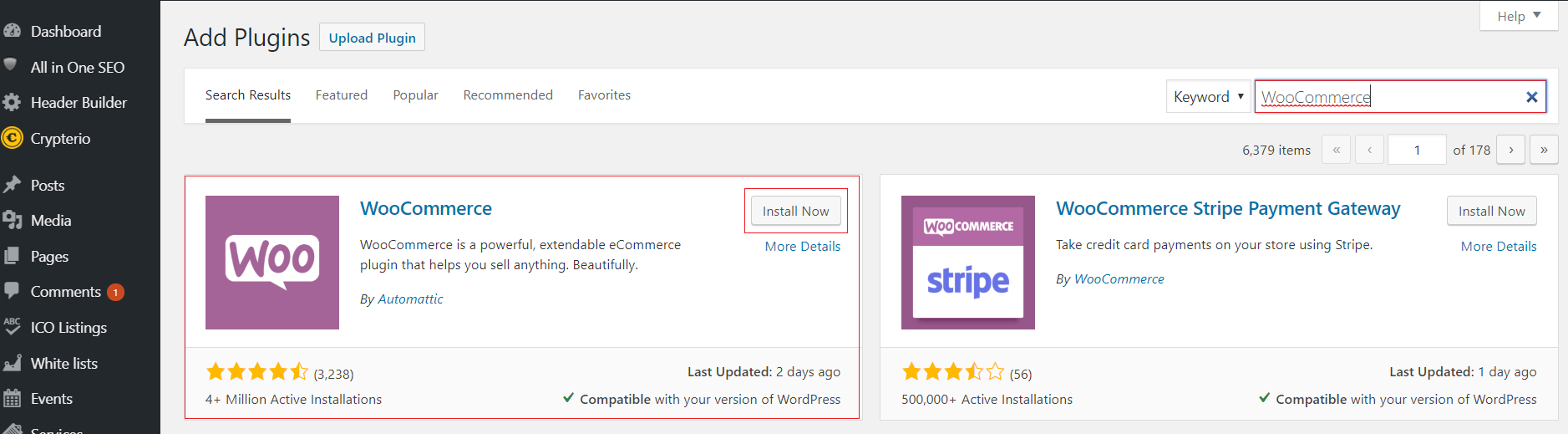
Task: Click the Media library icon
Action: pyautogui.click(x=12, y=220)
